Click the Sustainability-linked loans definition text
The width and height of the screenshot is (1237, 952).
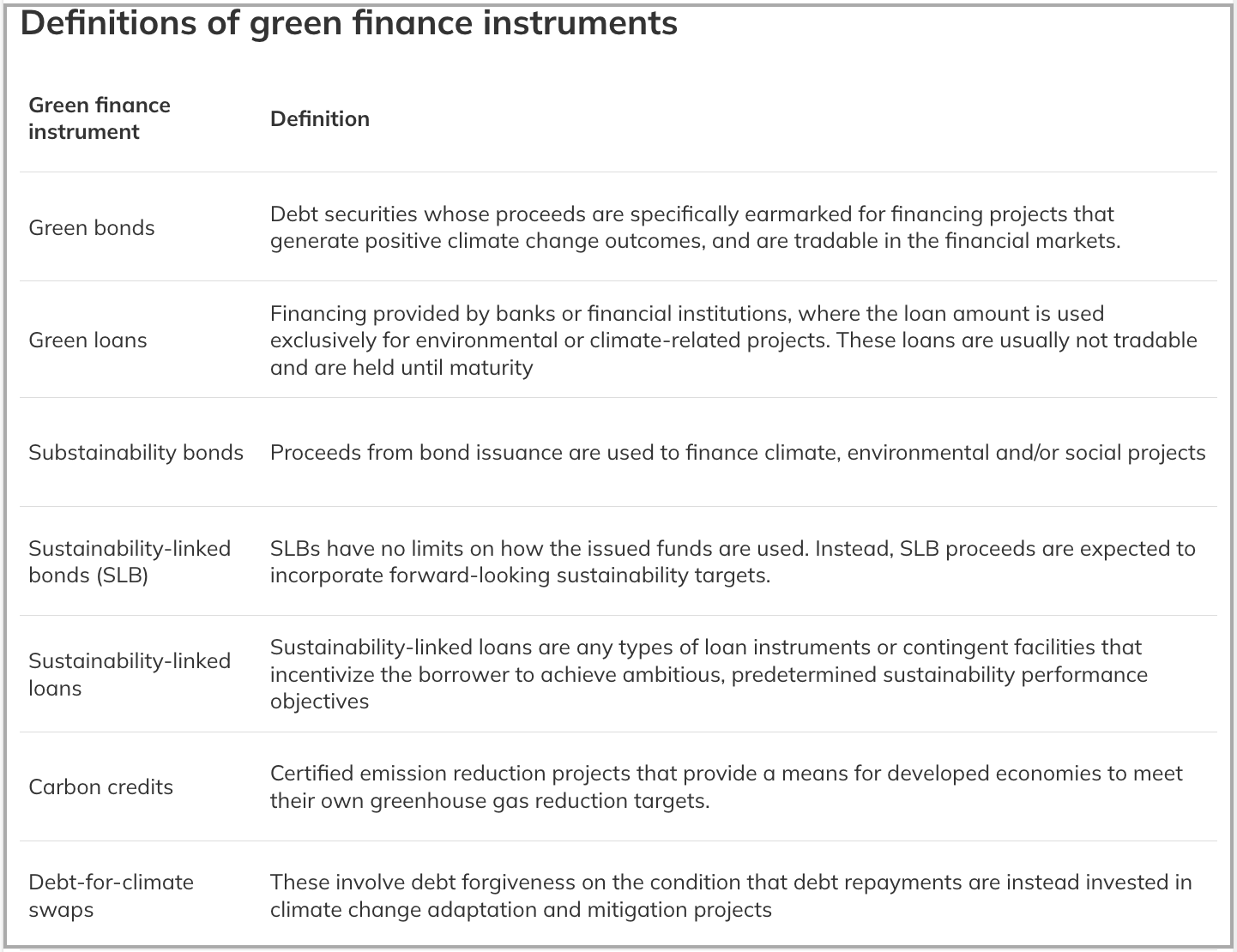[x=709, y=674]
